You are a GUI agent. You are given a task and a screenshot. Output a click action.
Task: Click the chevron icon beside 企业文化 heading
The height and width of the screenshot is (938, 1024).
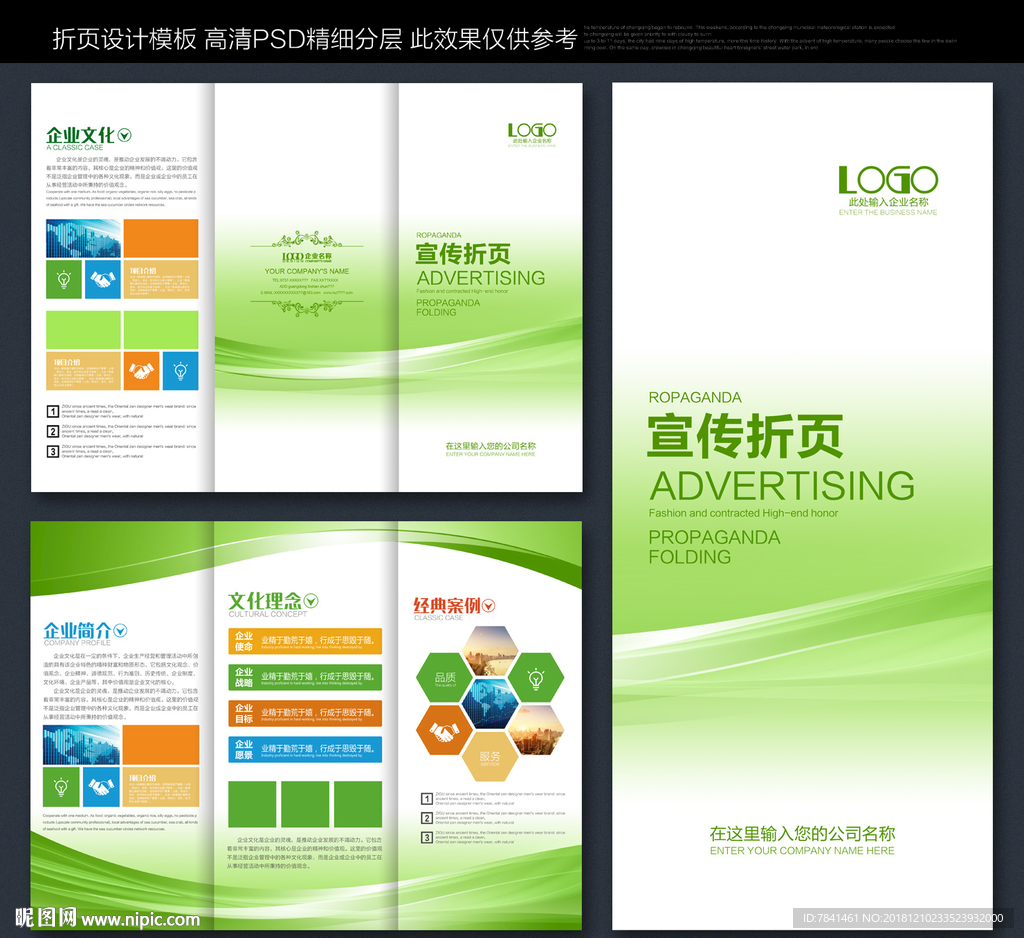point(124,135)
